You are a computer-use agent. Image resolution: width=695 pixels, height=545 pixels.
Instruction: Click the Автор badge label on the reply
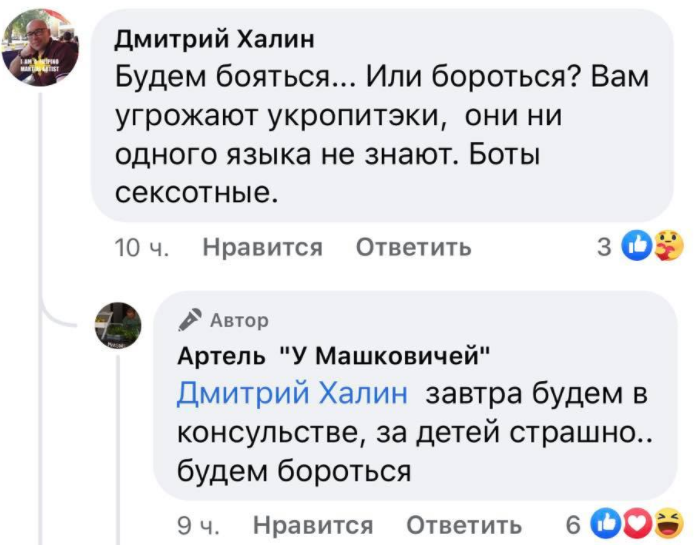coord(239,320)
